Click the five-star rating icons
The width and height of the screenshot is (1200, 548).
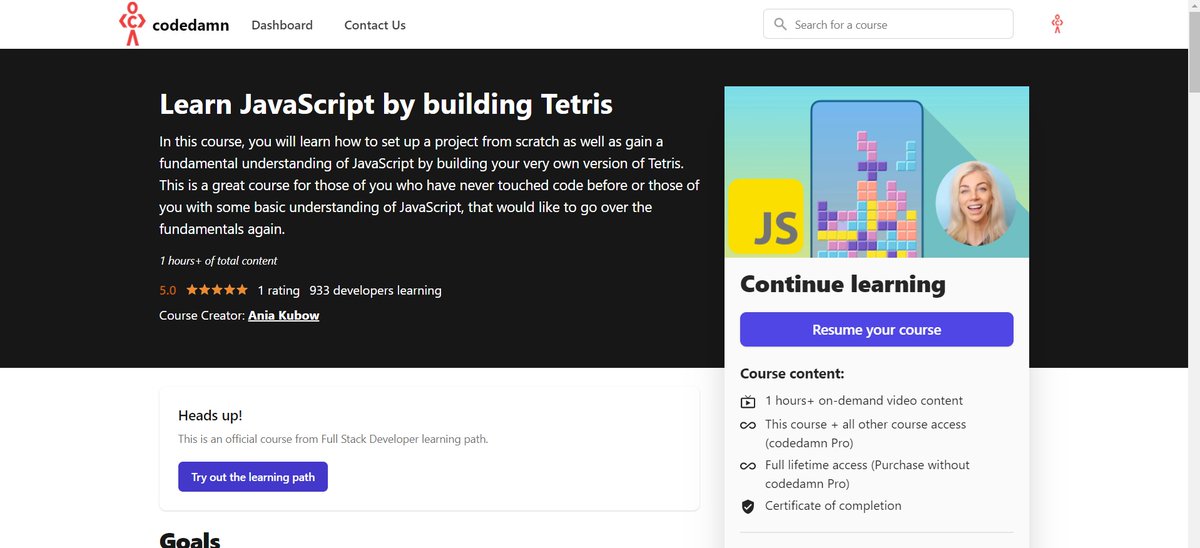coord(216,290)
